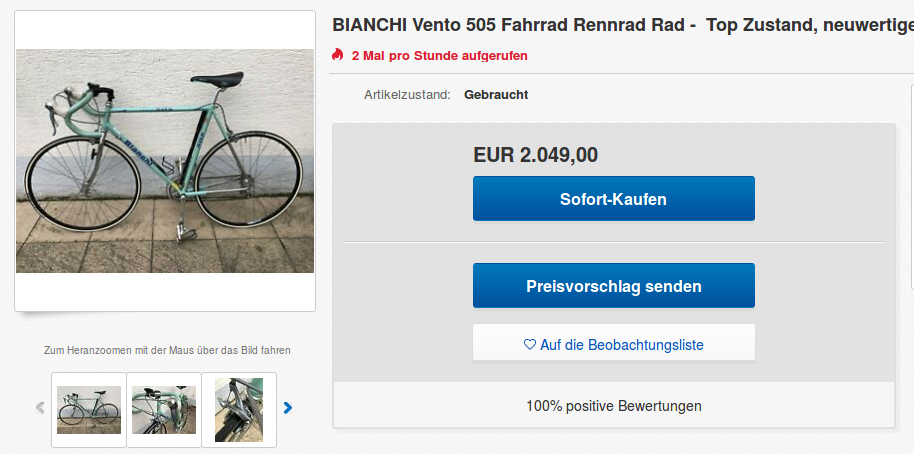Image resolution: width=914 pixels, height=454 pixels.
Task: Select first thumbnail of full bicycle
Action: pos(88,409)
